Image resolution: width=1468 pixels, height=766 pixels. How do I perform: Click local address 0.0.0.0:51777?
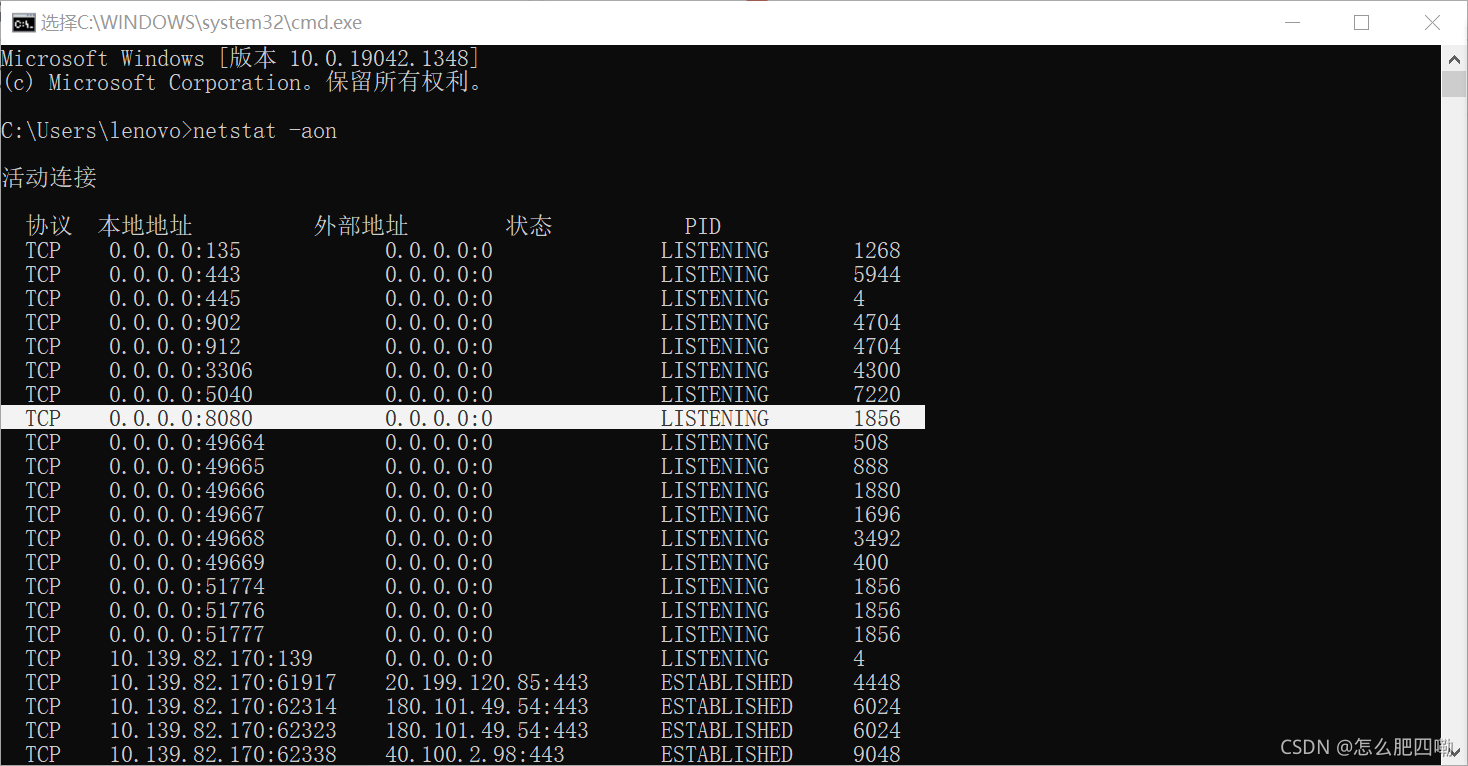click(187, 635)
